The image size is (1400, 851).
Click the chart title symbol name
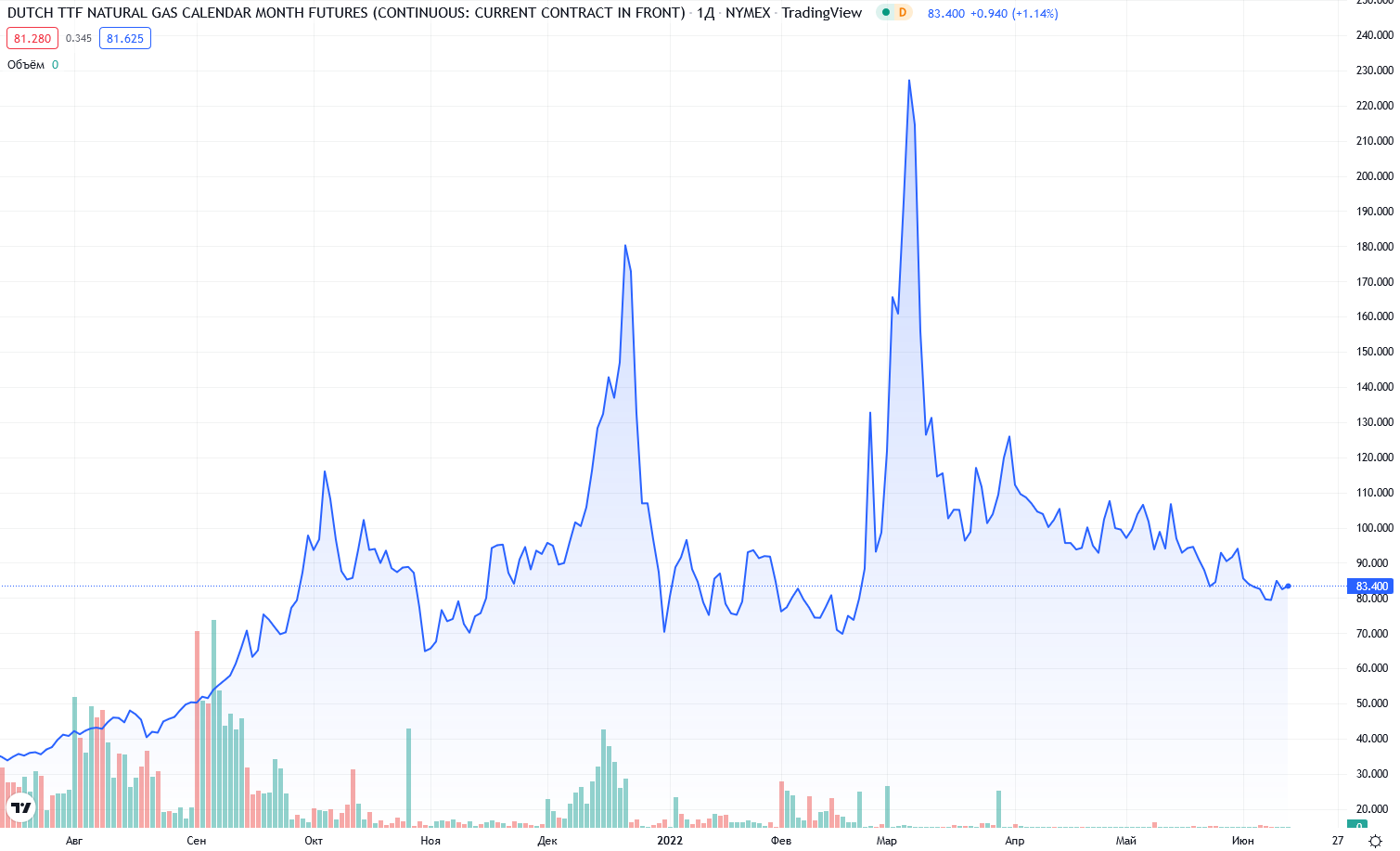(345, 13)
